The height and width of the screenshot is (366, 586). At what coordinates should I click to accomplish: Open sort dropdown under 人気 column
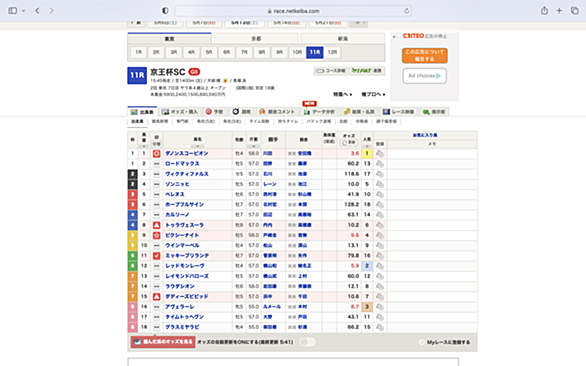click(x=367, y=146)
